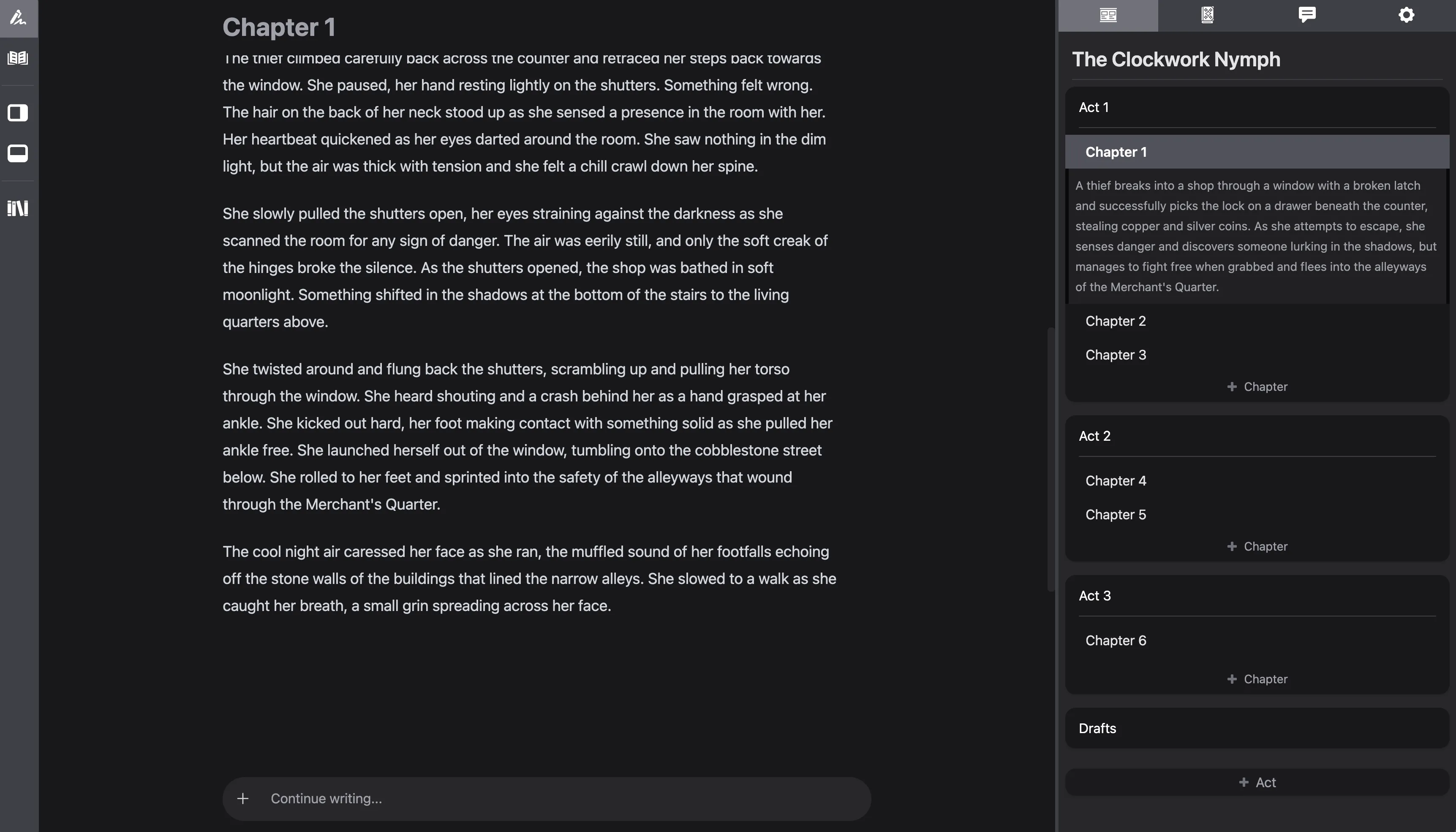Image resolution: width=1456 pixels, height=832 pixels.
Task: Open the settings gear tab
Action: tap(1406, 16)
